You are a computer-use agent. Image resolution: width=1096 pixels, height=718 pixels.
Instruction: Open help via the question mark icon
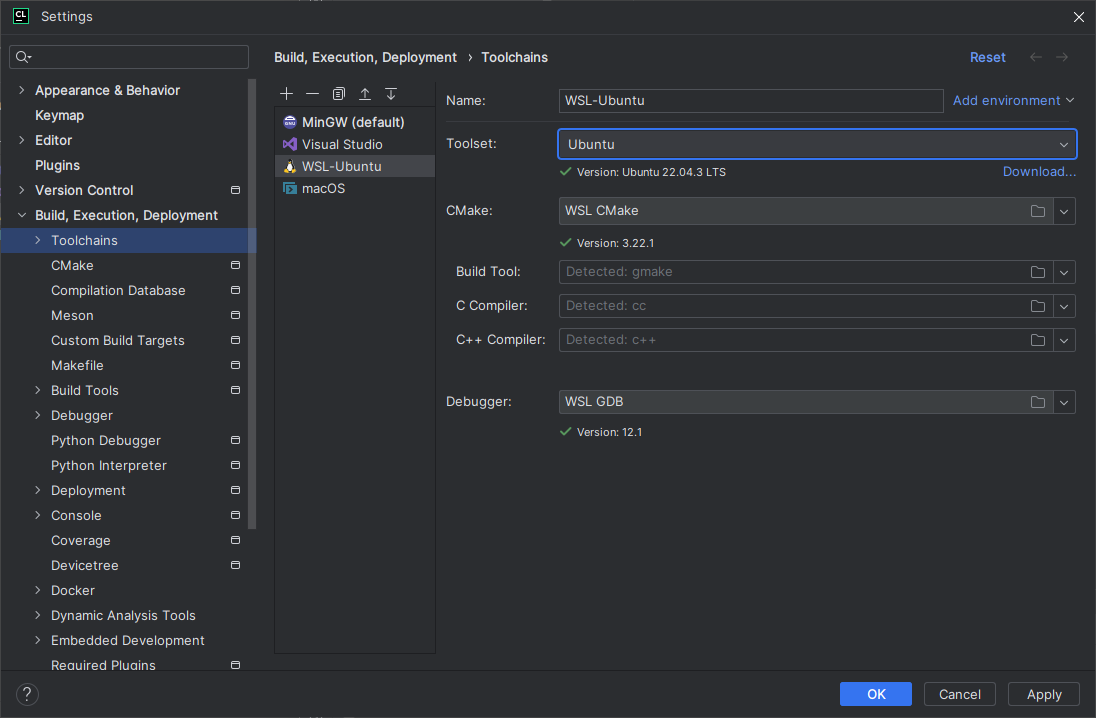pyautogui.click(x=26, y=694)
